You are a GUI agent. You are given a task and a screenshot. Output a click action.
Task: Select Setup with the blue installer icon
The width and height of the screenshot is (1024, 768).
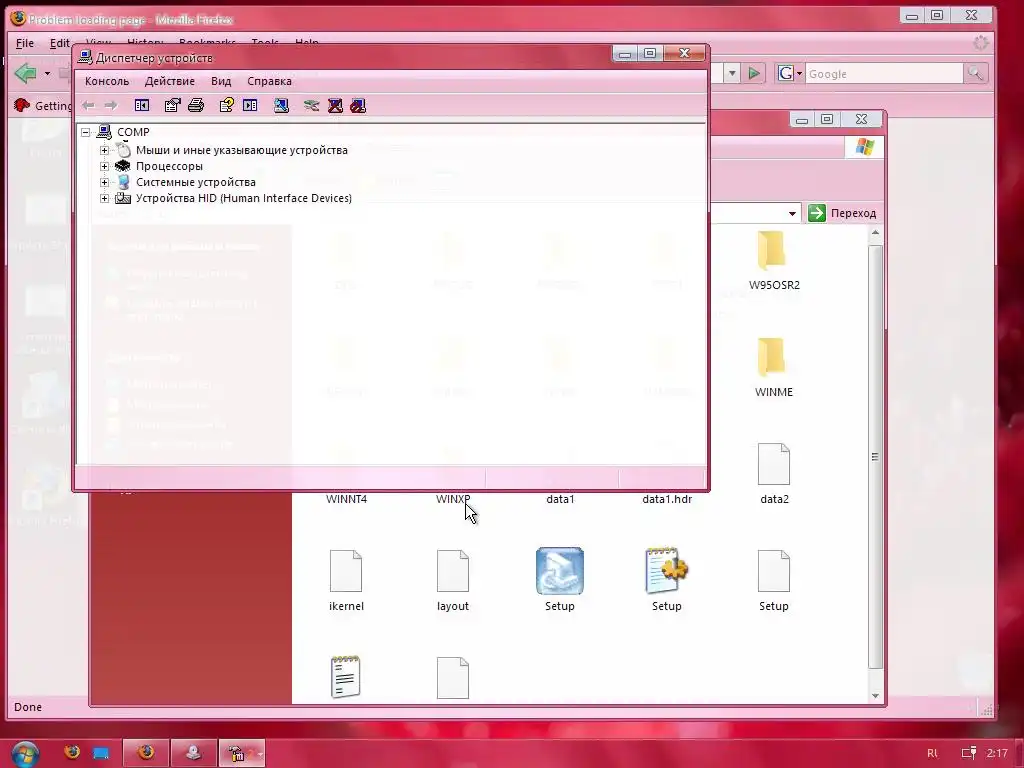click(560, 581)
